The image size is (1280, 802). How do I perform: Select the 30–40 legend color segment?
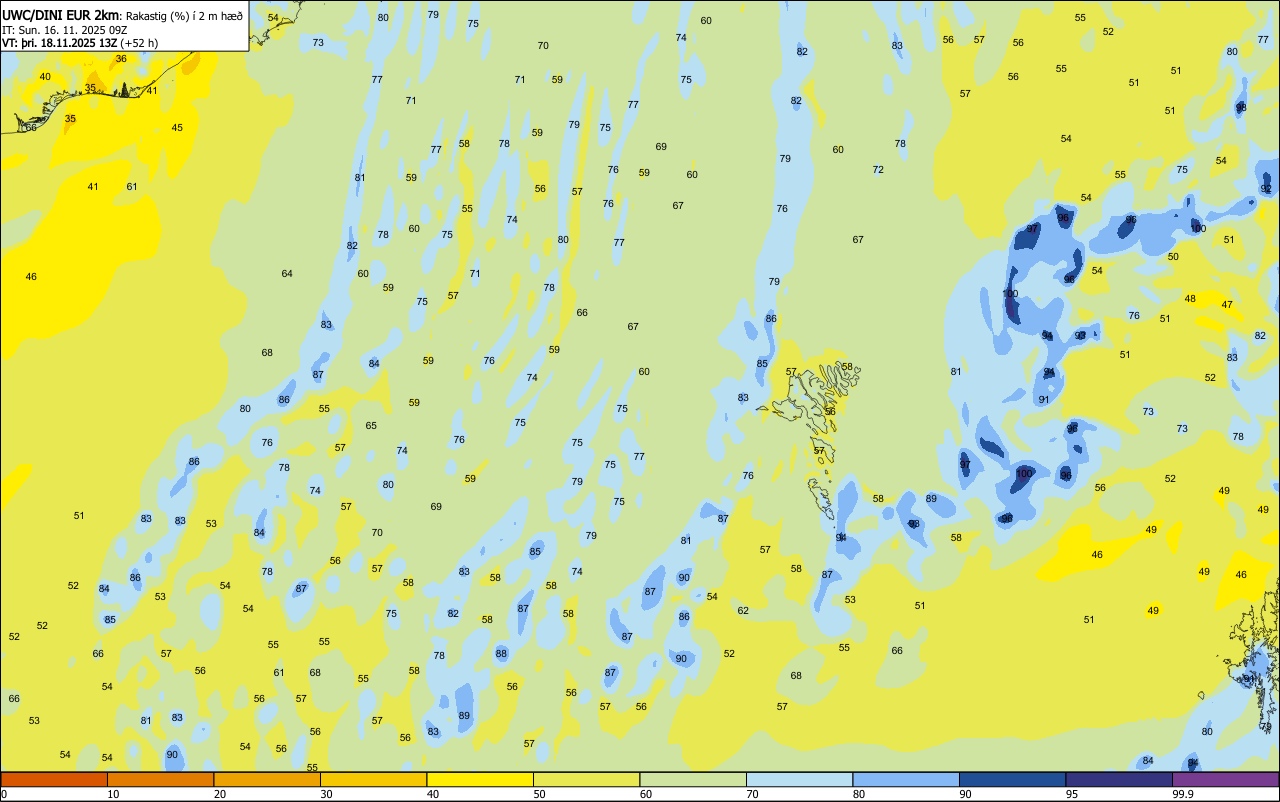[x=373, y=779]
